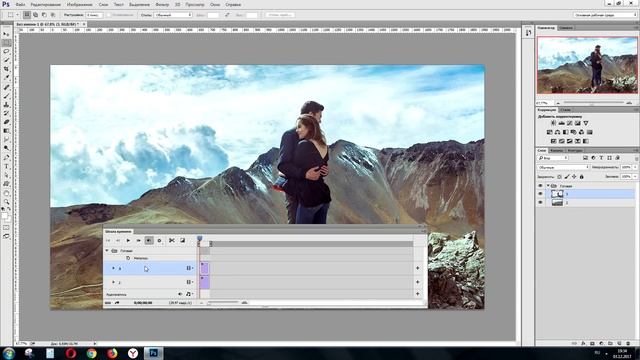Select the purple clip on selected track
This screenshot has height=360, width=640.
(x=204, y=268)
